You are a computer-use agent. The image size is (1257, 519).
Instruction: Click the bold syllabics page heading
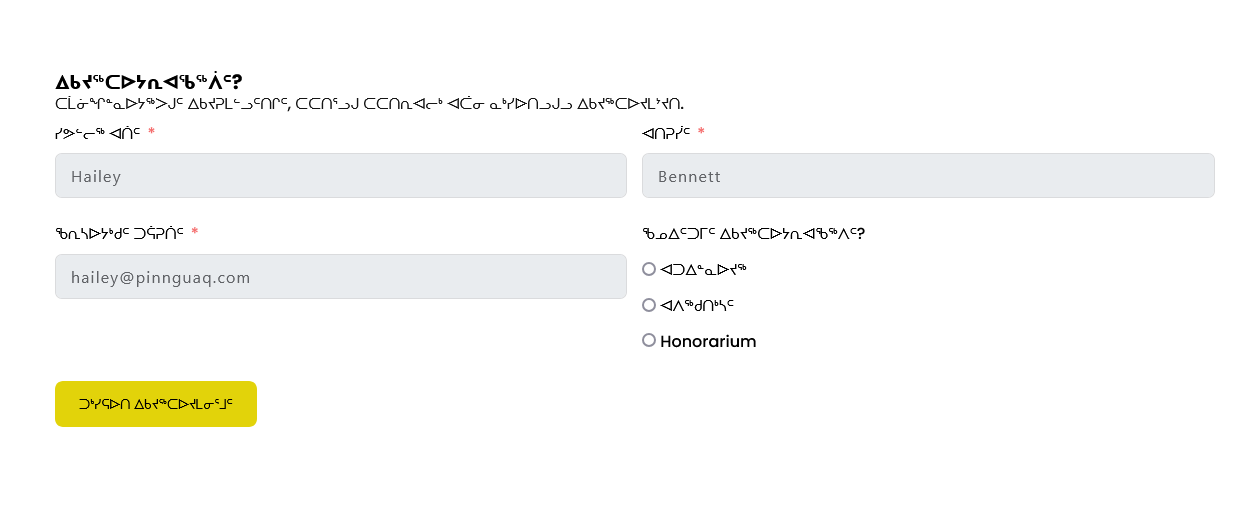coord(148,82)
